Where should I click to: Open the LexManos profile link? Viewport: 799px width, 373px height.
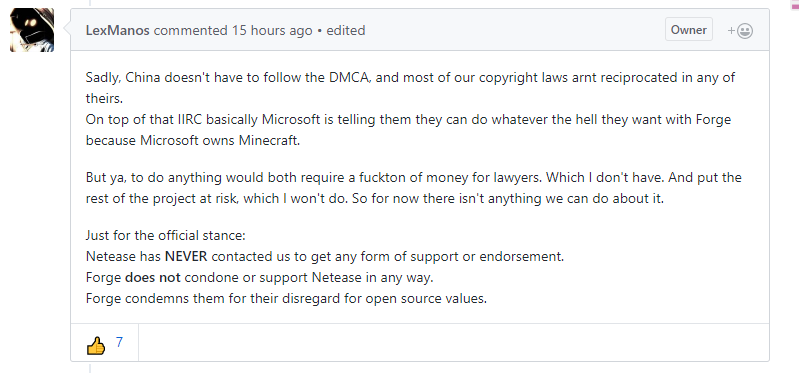point(118,31)
